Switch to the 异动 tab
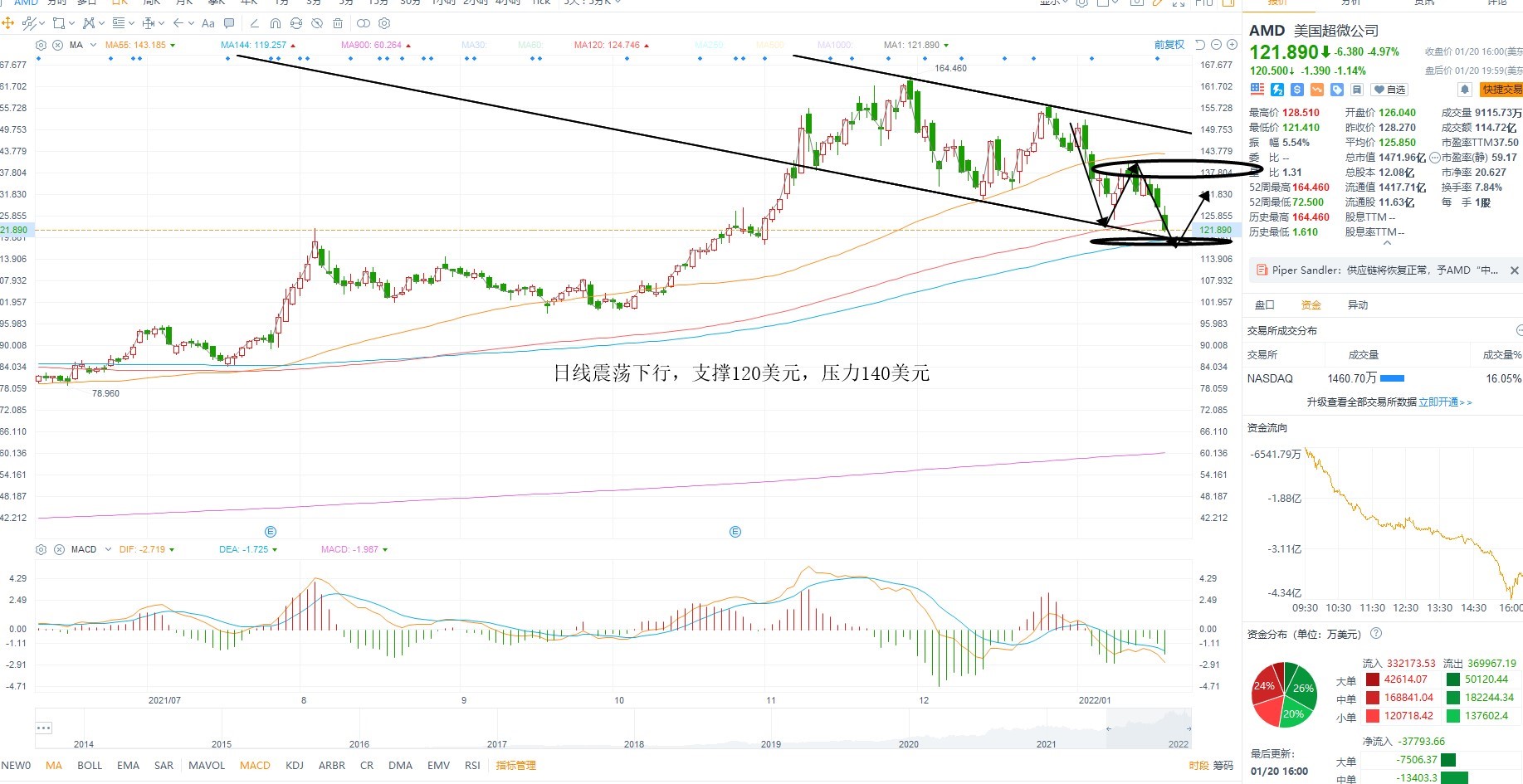Screen dimensions: 1523x784 [x=1358, y=305]
